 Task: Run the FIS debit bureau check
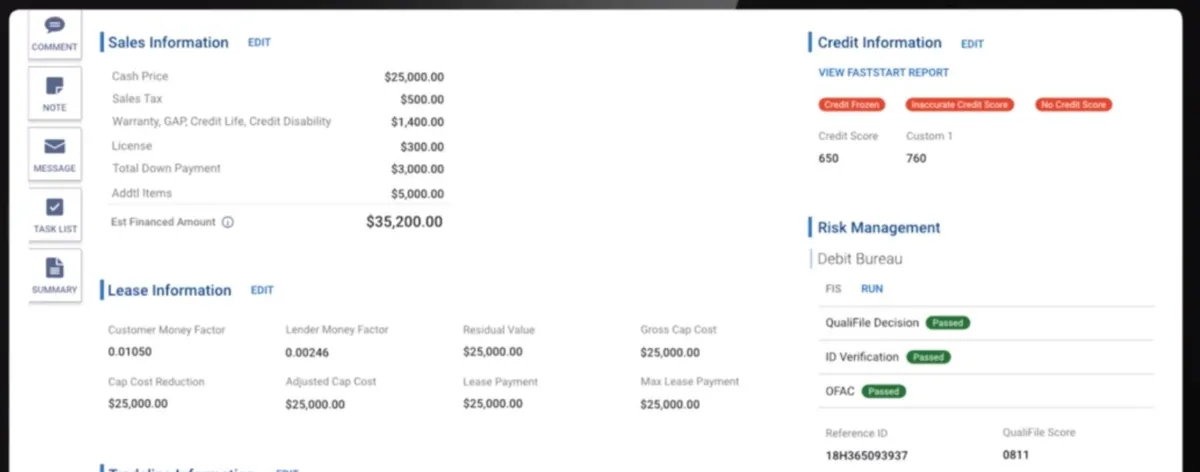click(872, 289)
